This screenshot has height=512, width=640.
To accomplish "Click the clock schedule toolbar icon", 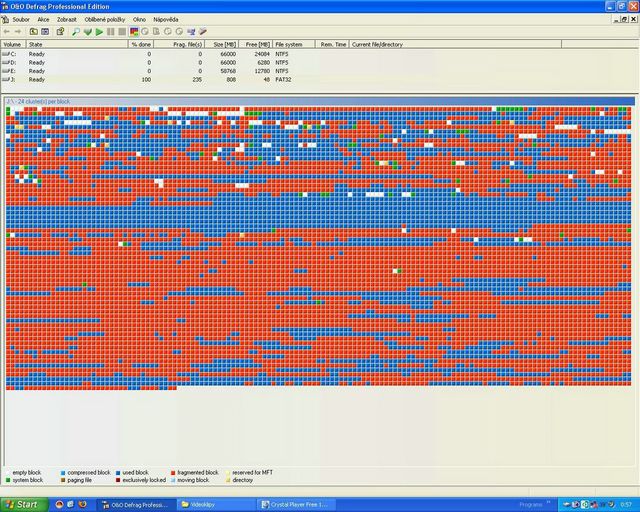I will point(168,32).
